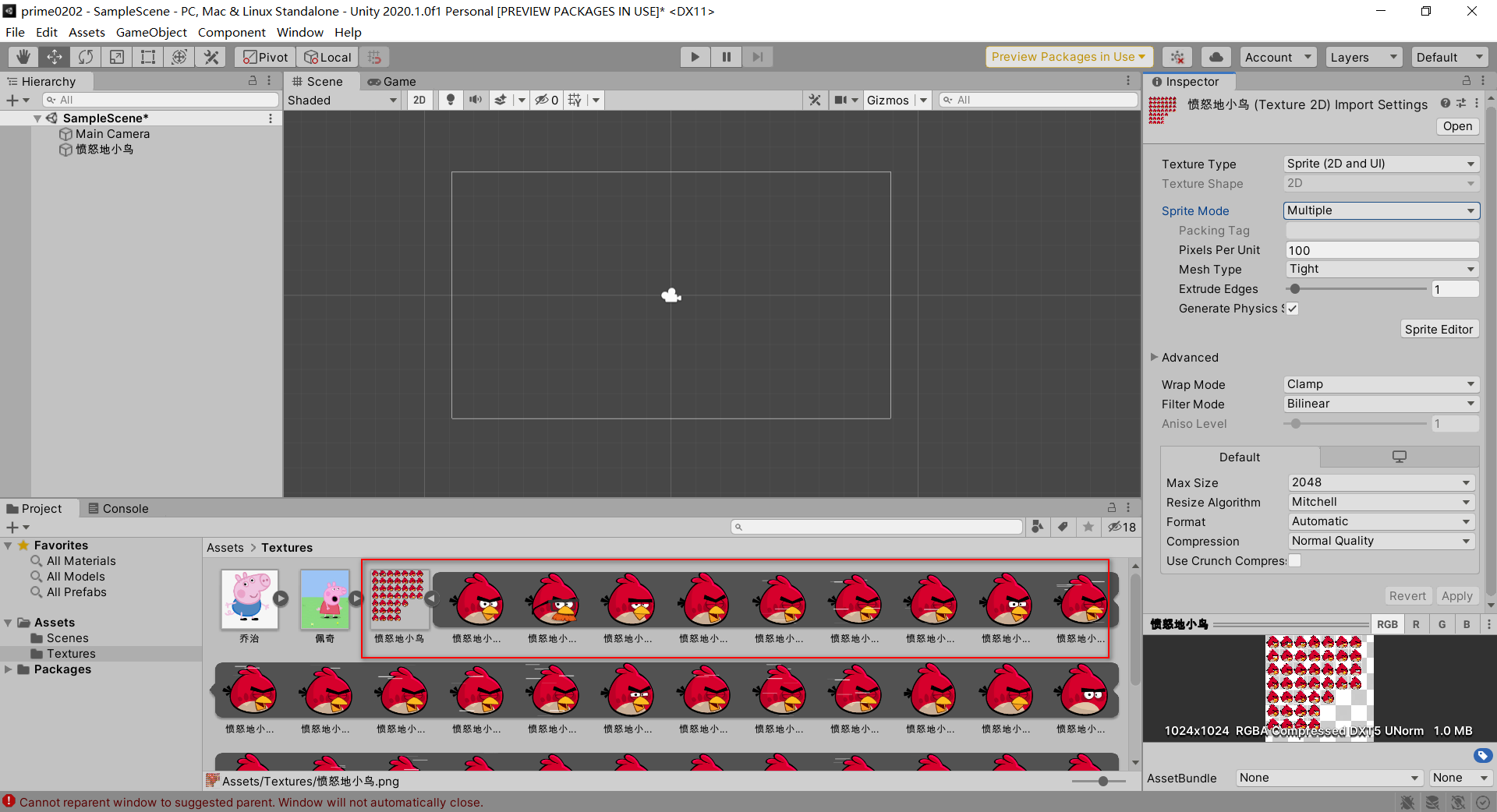This screenshot has height=812, width=1497.
Task: Open Cloud services window
Action: pos(1216,57)
